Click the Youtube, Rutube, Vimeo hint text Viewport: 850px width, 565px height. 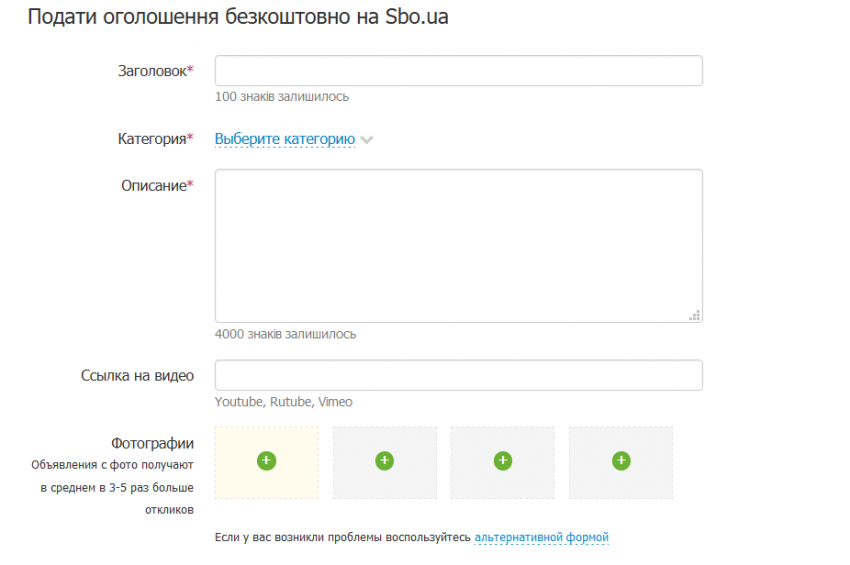click(283, 402)
